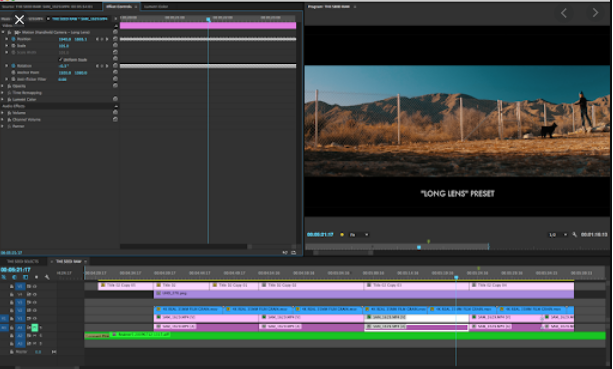Toggle the lock on the top video track
Image resolution: width=613 pixels, height=369 pixels.
(x=12, y=286)
